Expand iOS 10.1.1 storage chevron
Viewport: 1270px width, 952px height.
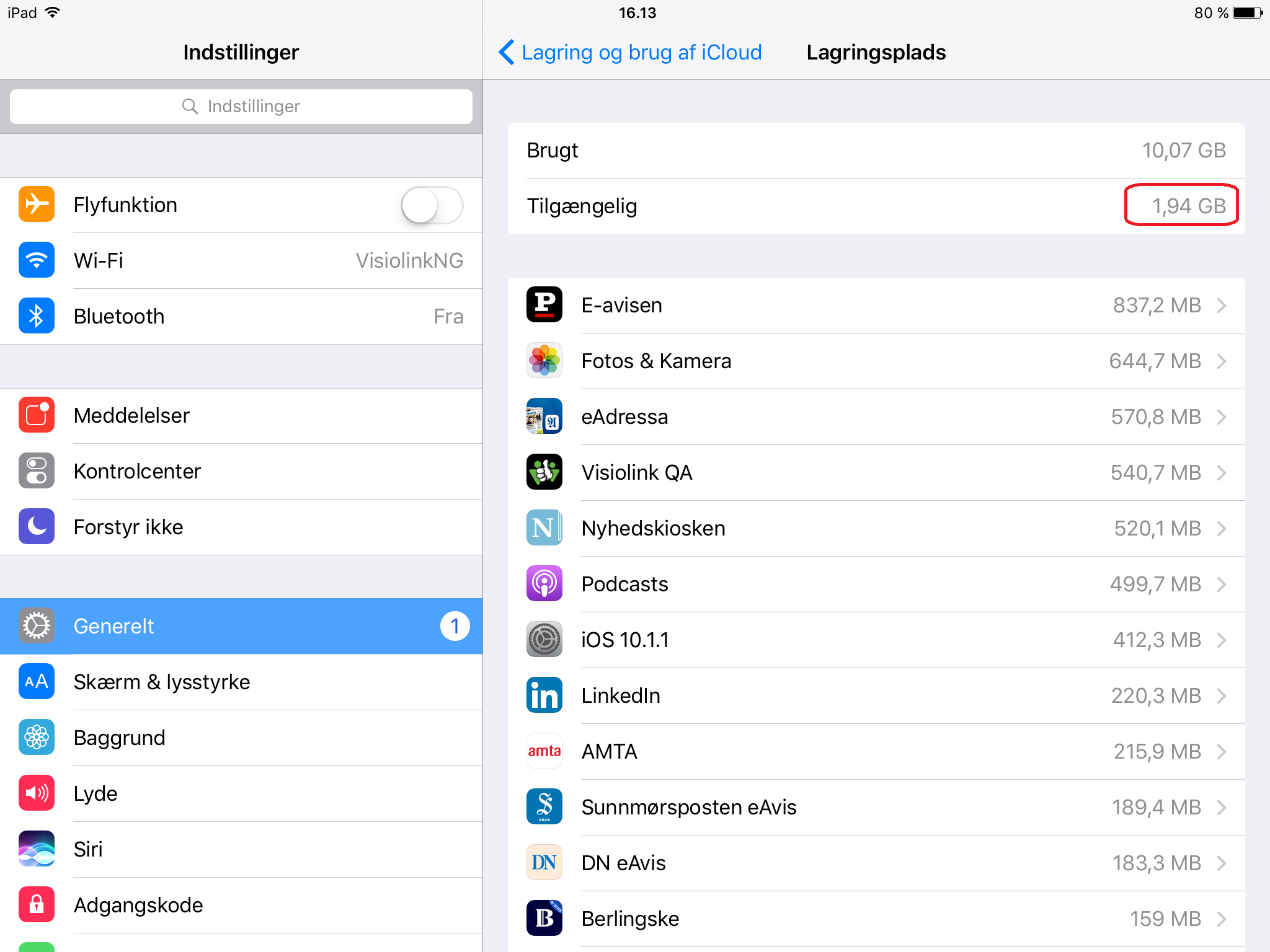click(x=1222, y=640)
